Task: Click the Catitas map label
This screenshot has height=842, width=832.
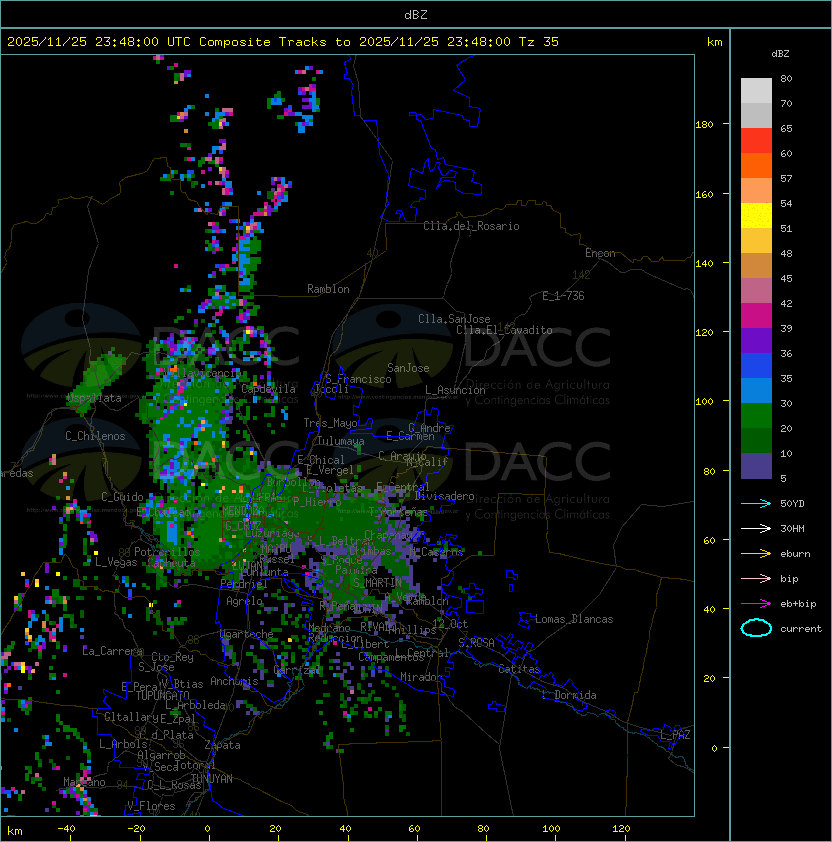Action: pos(519,669)
